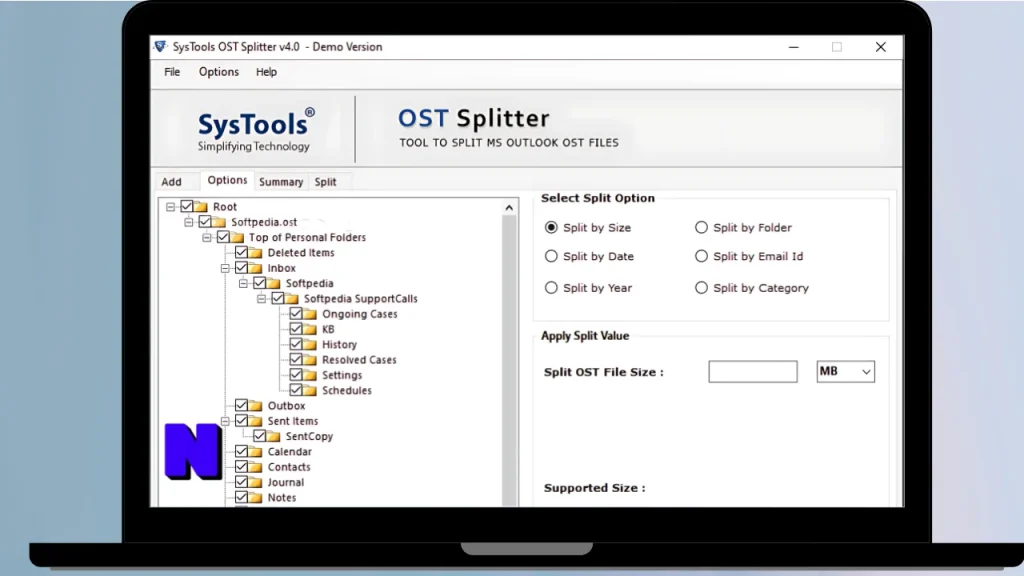Select the Split by Date option
1024x576 pixels.
click(551, 256)
